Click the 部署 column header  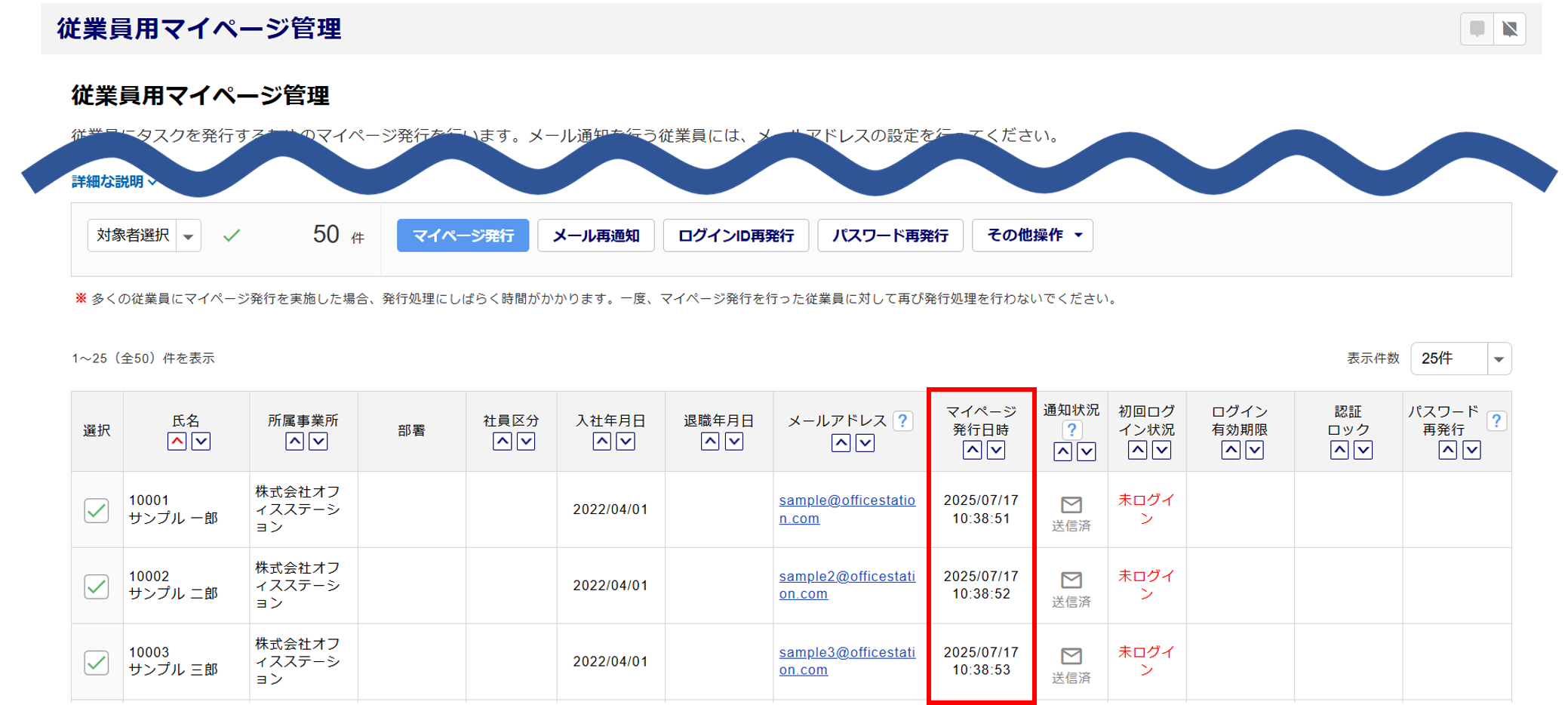tap(411, 431)
